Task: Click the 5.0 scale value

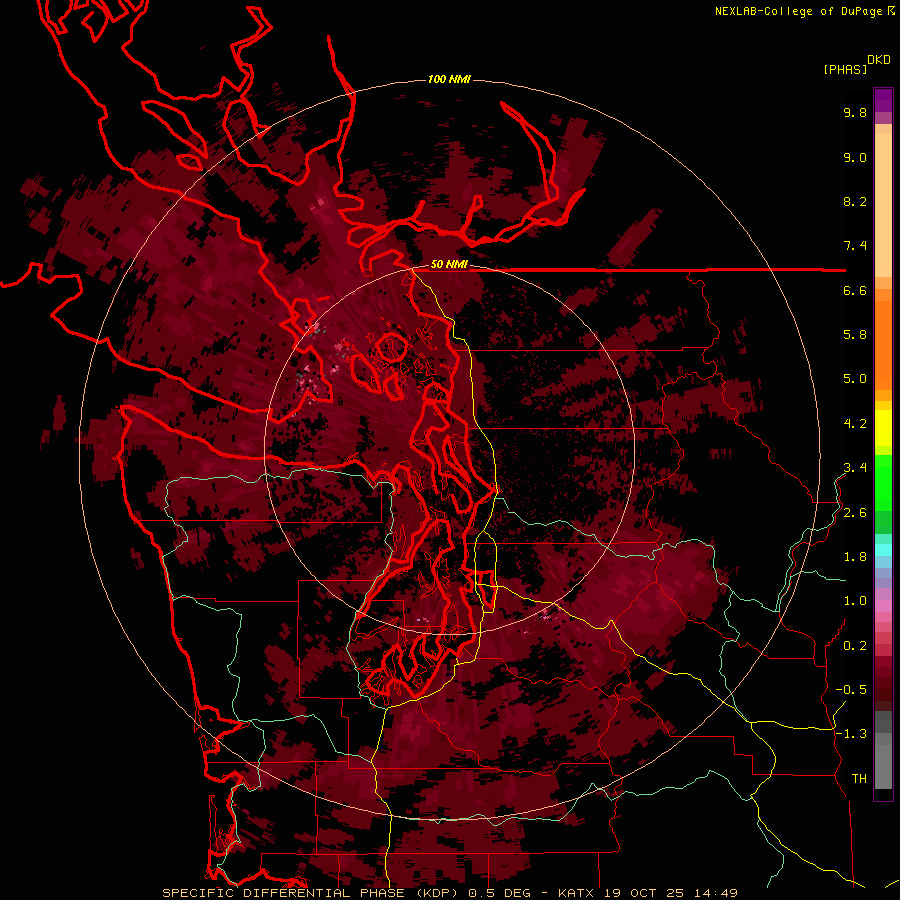Action: (855, 379)
